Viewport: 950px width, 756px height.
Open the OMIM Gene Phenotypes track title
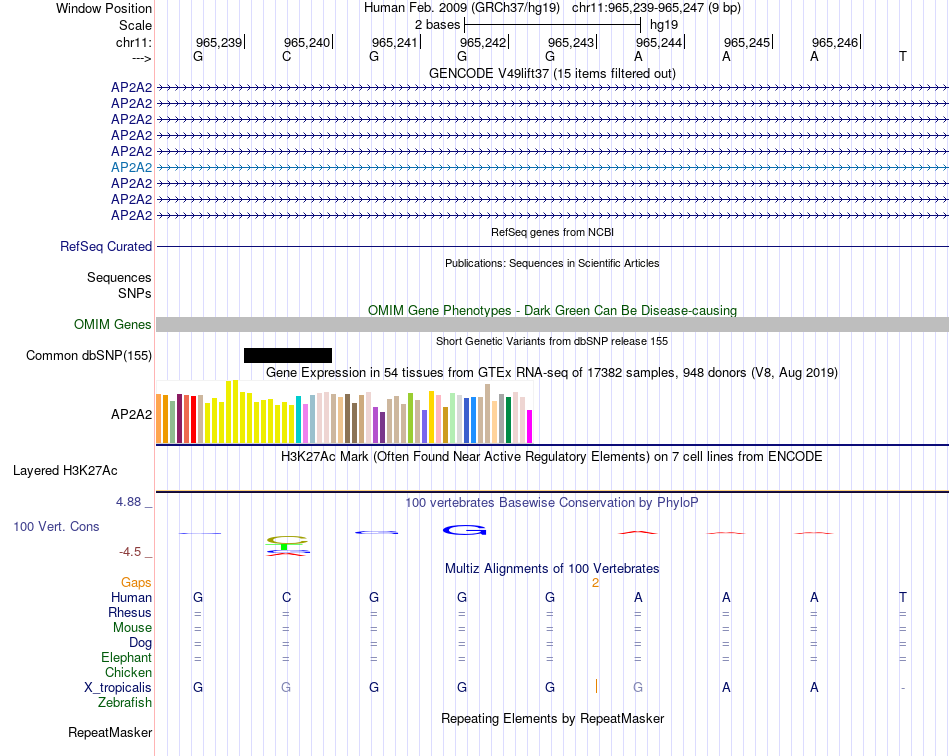(x=552, y=310)
